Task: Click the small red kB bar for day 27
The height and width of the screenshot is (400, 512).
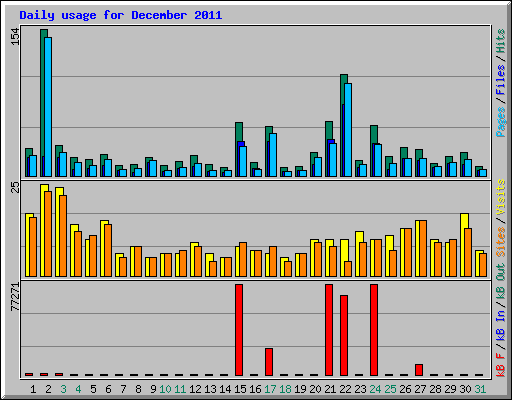Action: coord(419,370)
